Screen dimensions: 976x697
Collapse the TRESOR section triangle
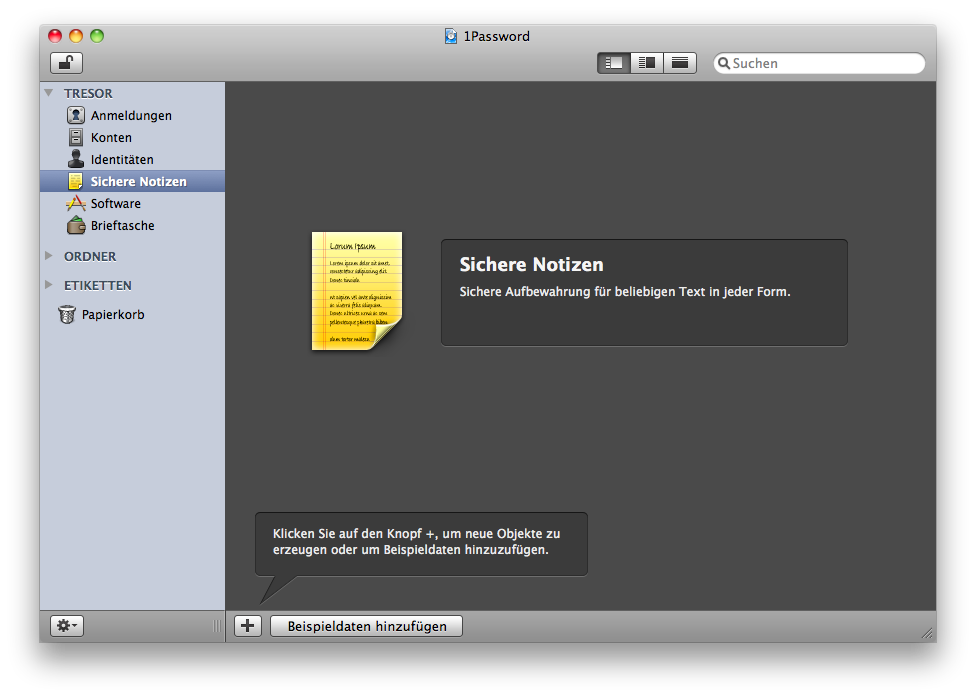click(x=49, y=93)
